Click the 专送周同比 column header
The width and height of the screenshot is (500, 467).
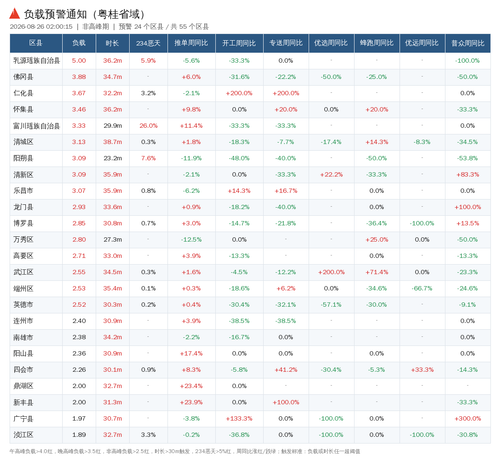(286, 43)
